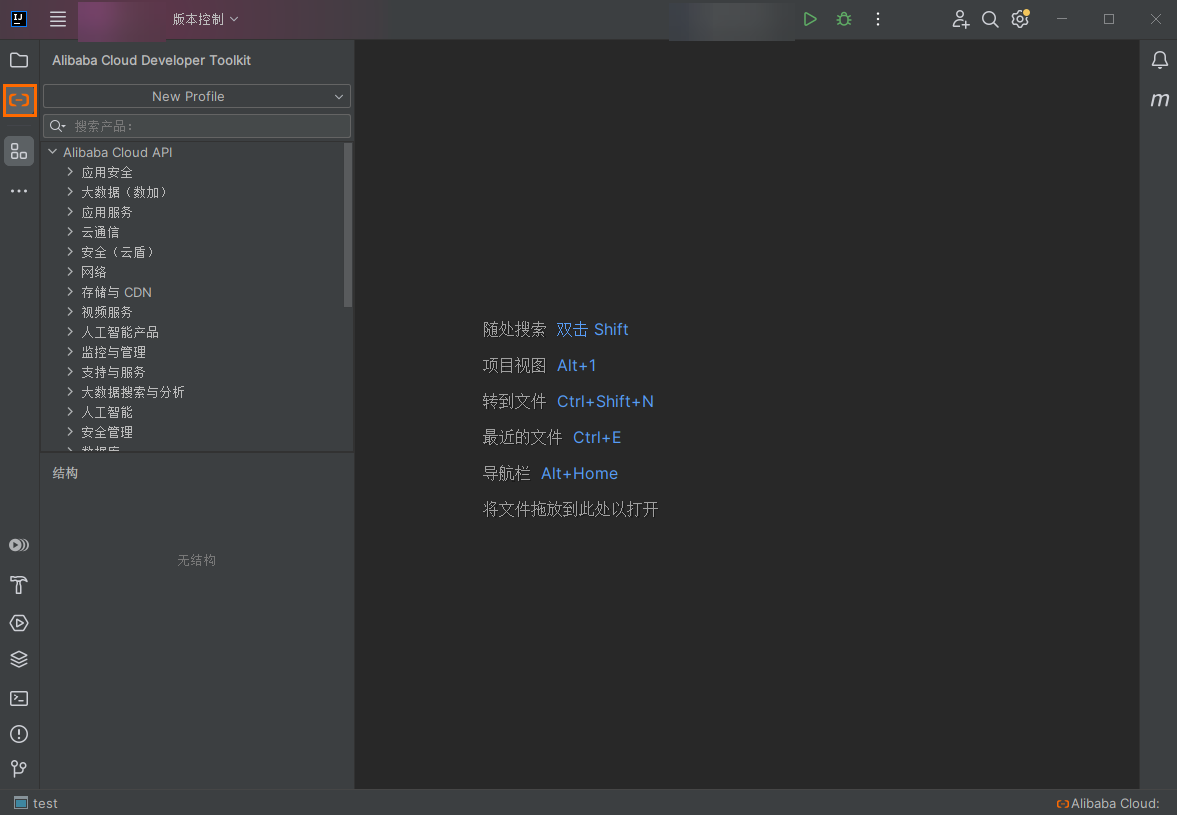The width and height of the screenshot is (1177, 815).
Task: Click the search options magnifier icon in product search
Action: coord(58,126)
